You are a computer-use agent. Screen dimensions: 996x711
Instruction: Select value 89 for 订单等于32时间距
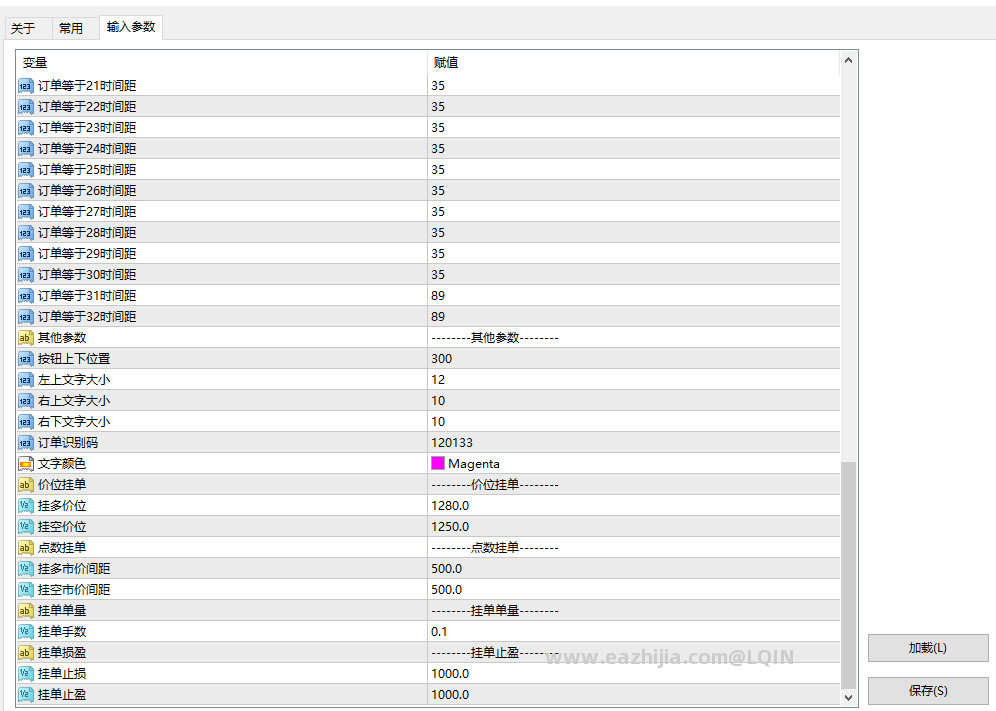click(438, 316)
